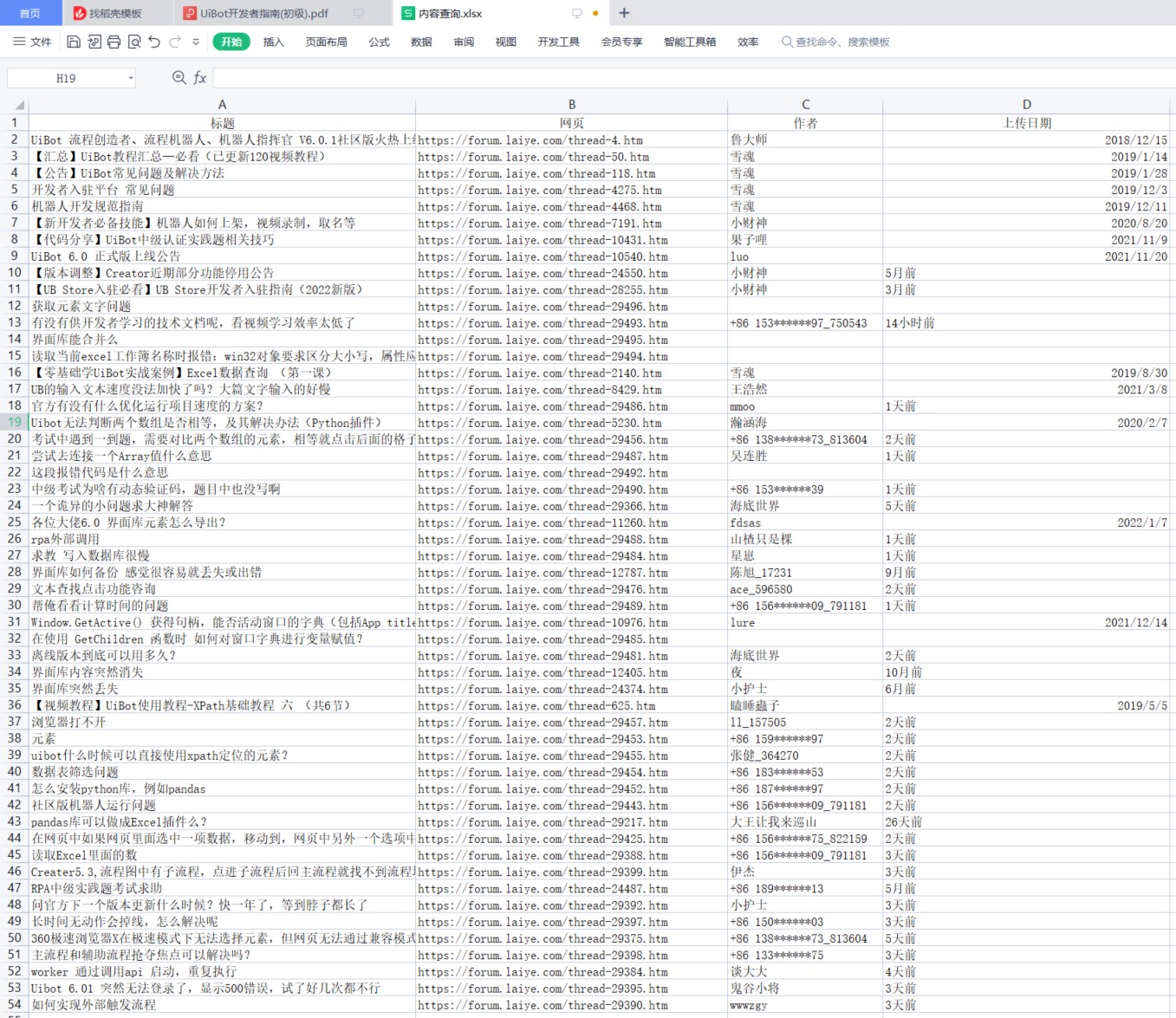
Task: Click URL cell thread-4.htm
Action: [572, 140]
